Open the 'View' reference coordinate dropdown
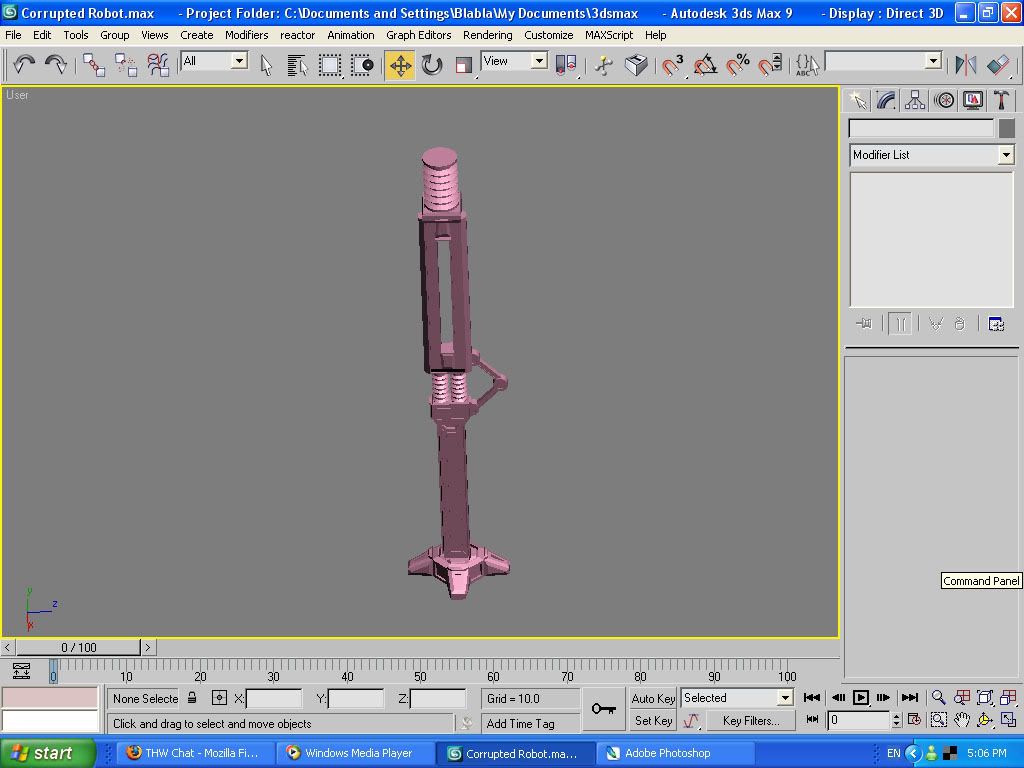This screenshot has height=768, width=1024. (x=539, y=61)
